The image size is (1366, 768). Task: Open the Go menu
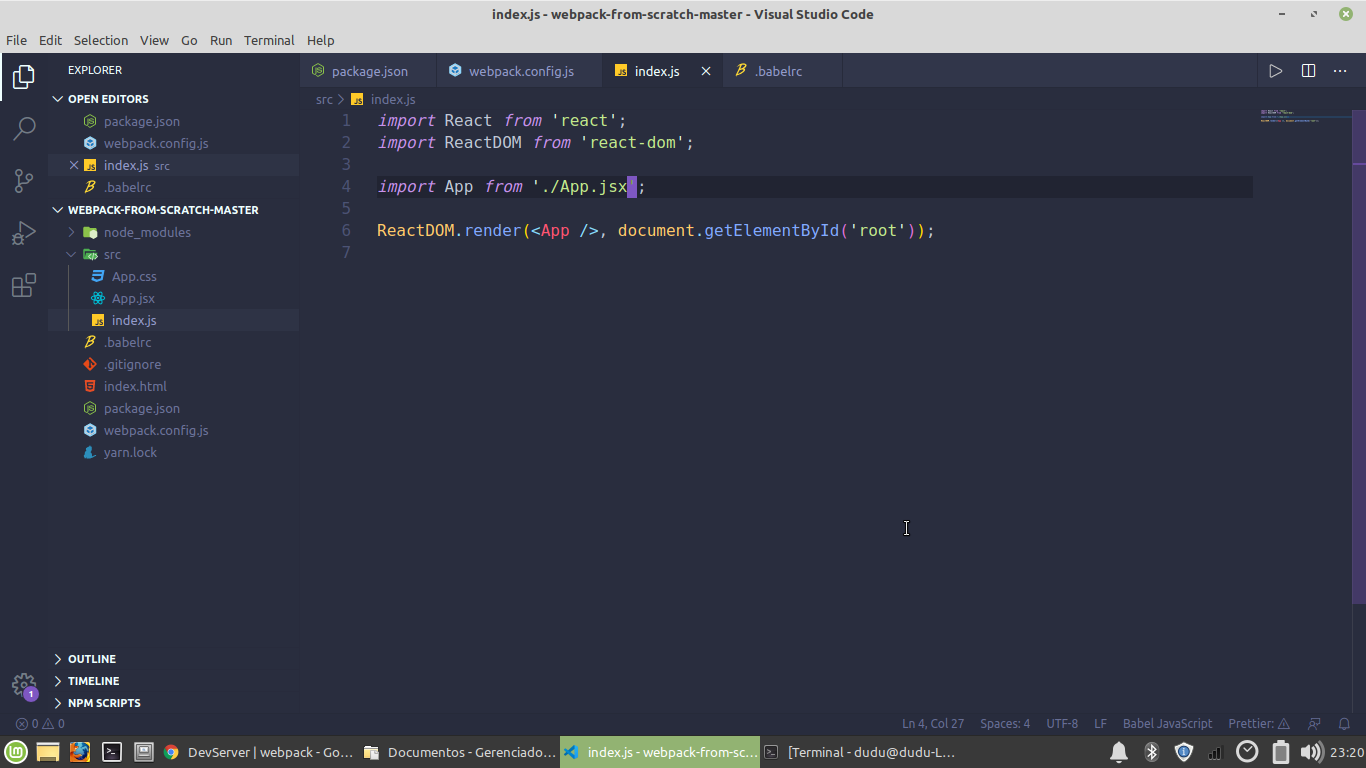point(189,40)
